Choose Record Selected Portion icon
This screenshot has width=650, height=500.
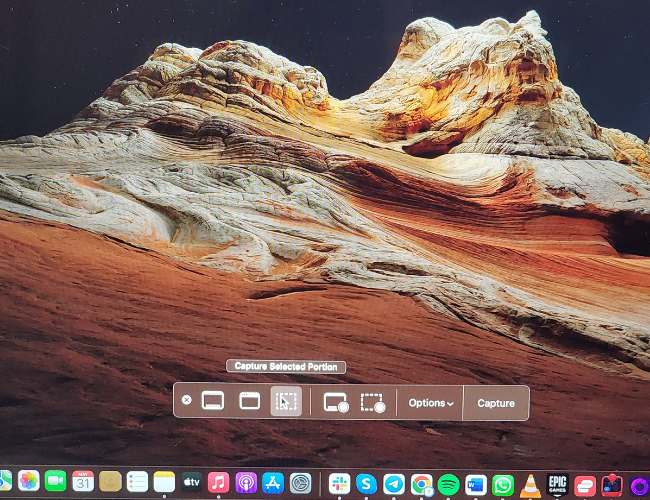pyautogui.click(x=373, y=403)
